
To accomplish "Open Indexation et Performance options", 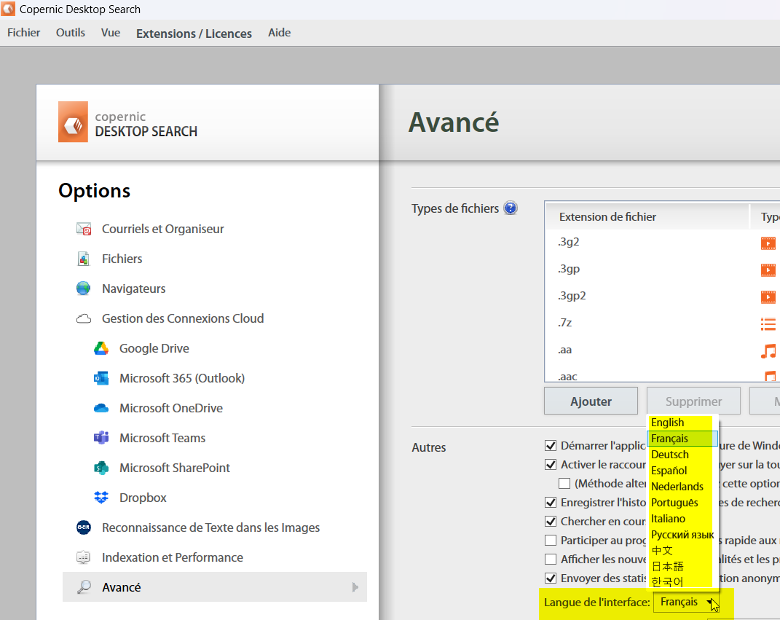I will pos(172,557).
